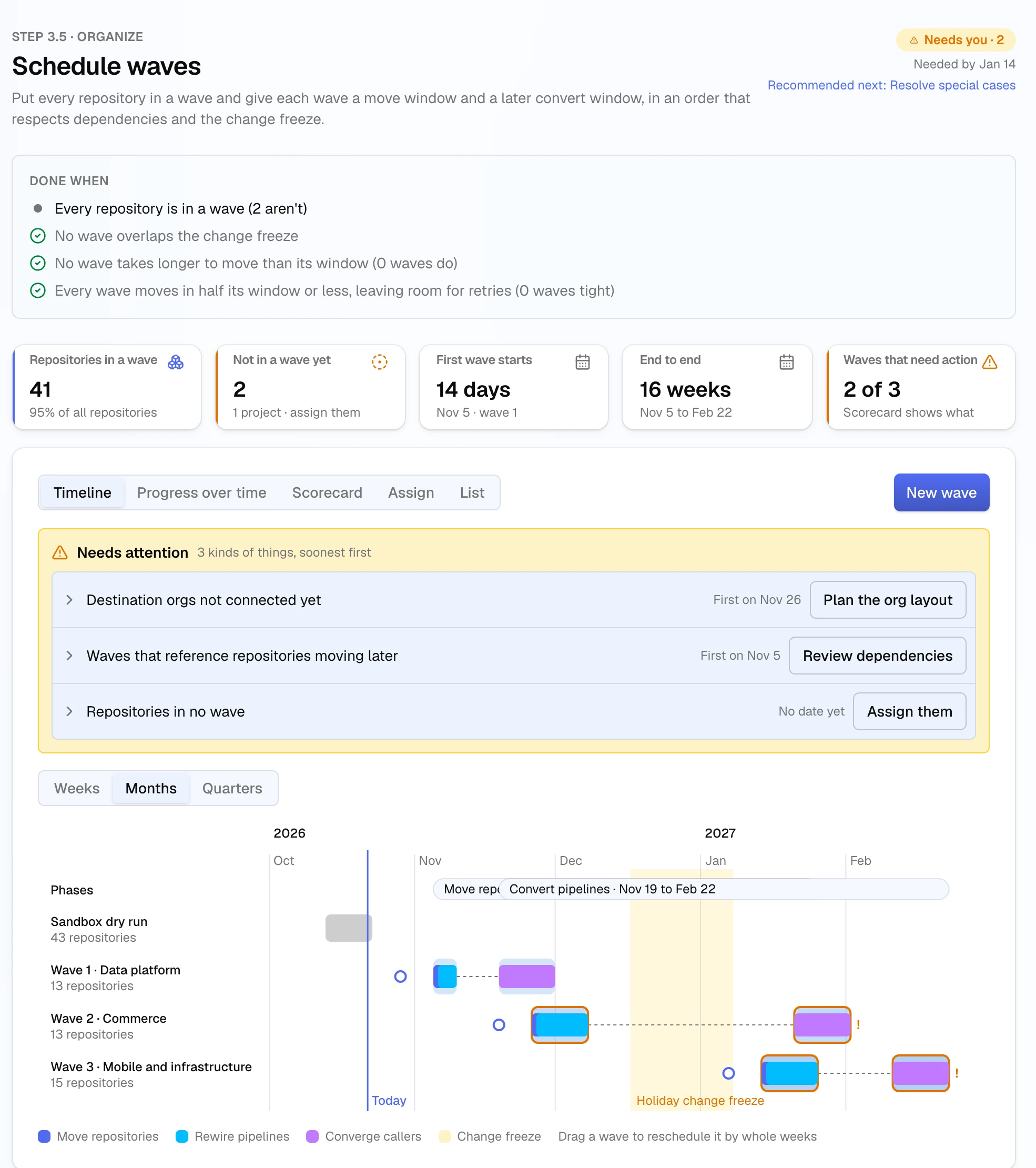Viewport: 1036px width, 1168px height.
Task: Expand Waves that reference repositories moving later
Action: [69, 656]
